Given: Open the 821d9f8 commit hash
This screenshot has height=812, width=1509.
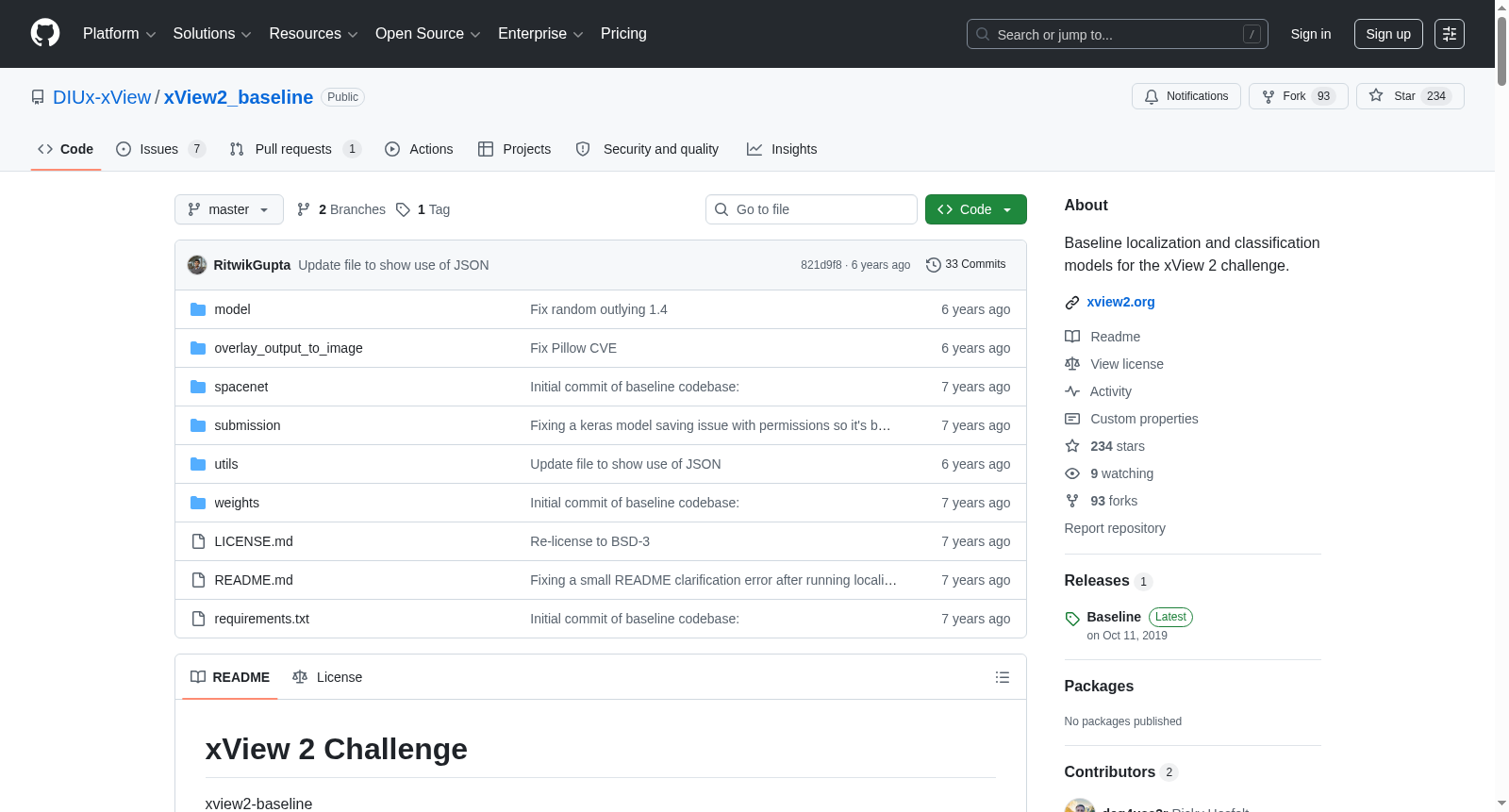Looking at the screenshot, I should point(821,265).
